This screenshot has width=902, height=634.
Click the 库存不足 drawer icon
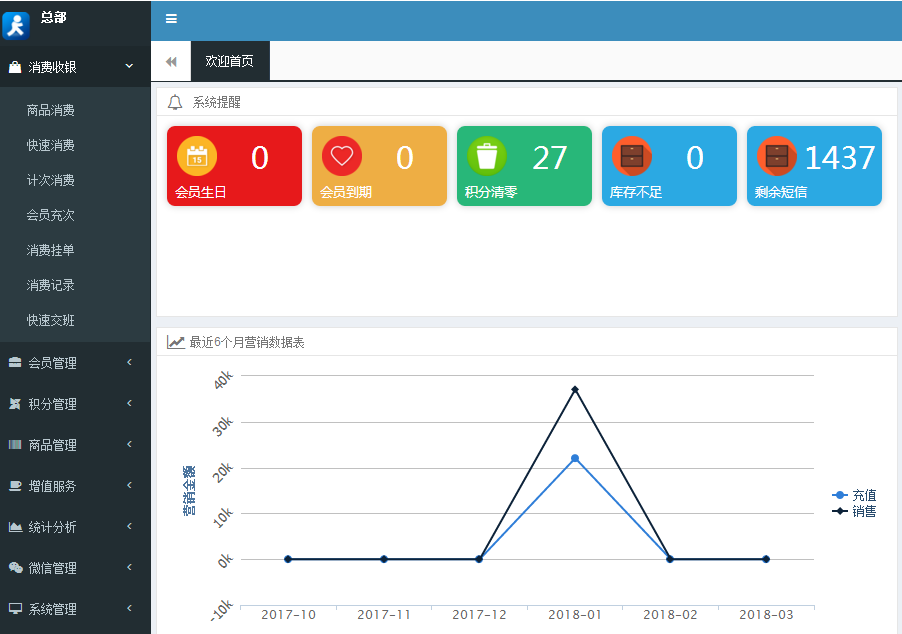(x=632, y=156)
